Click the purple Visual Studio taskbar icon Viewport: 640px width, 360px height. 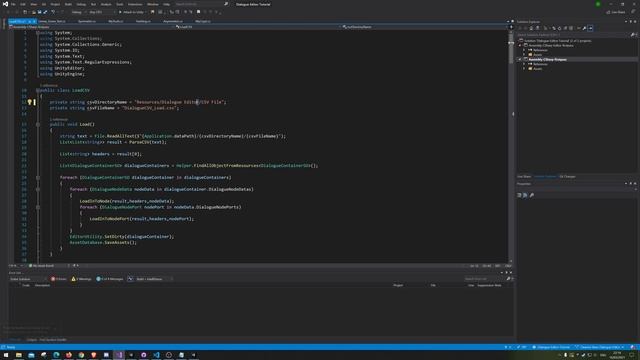pos(119,356)
